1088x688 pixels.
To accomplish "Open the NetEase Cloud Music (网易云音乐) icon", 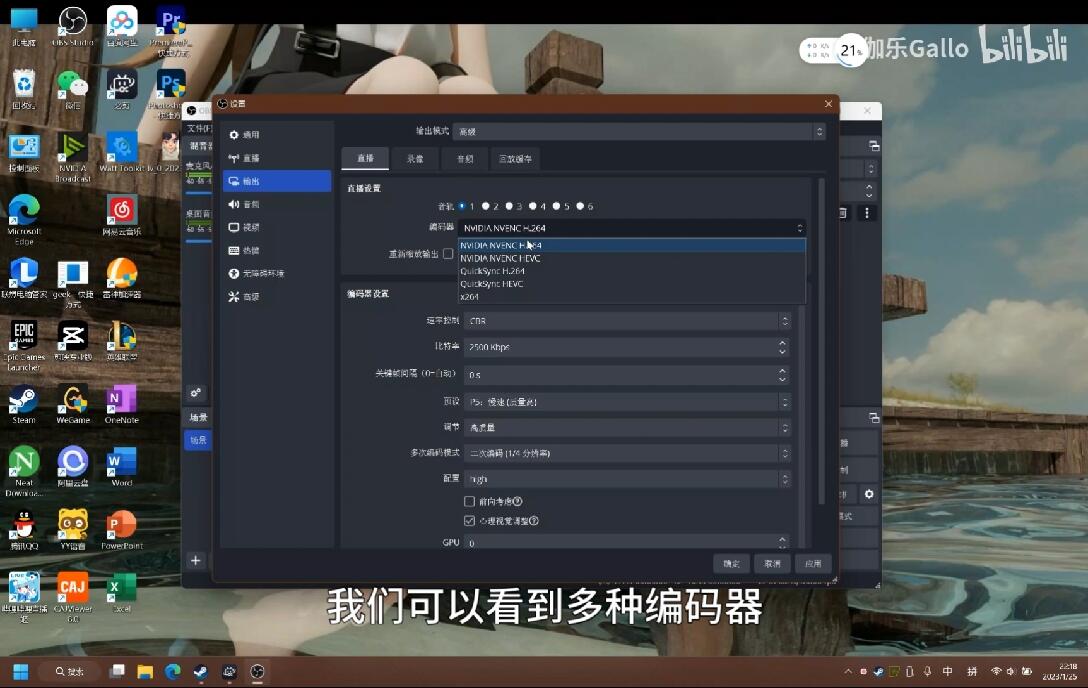I will tap(121, 215).
